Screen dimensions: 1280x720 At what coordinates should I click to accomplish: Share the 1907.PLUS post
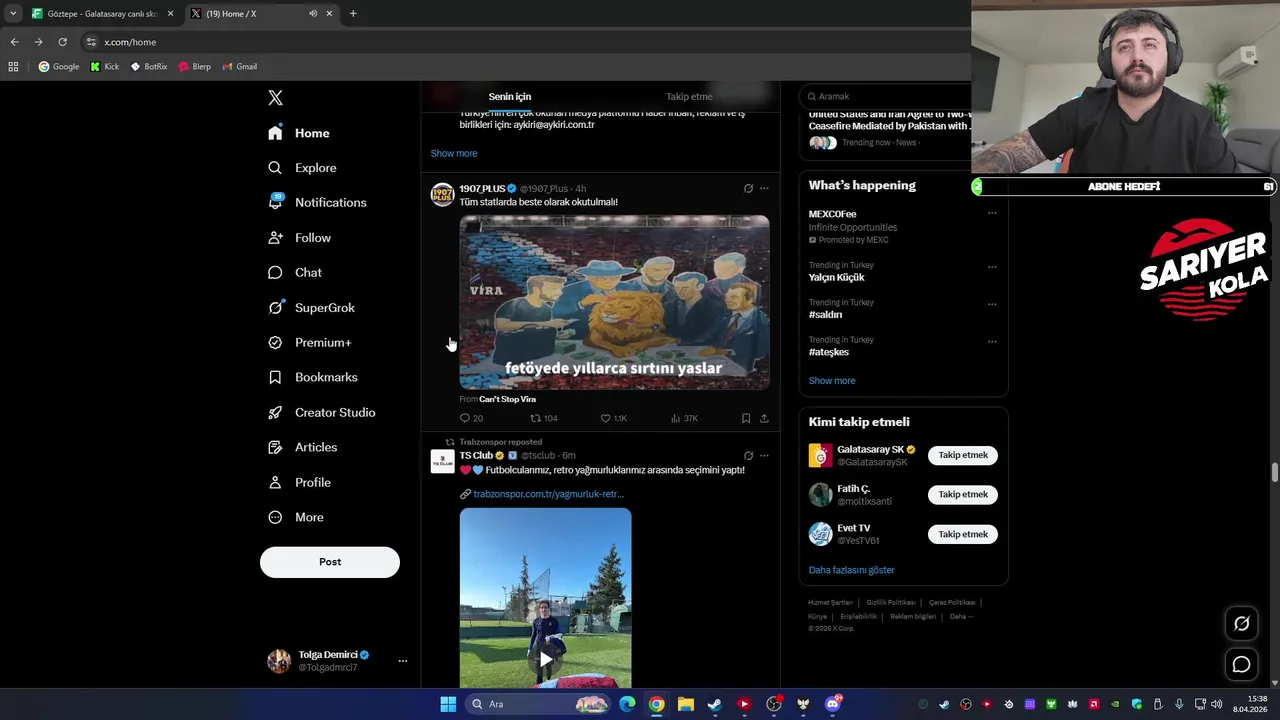point(764,418)
